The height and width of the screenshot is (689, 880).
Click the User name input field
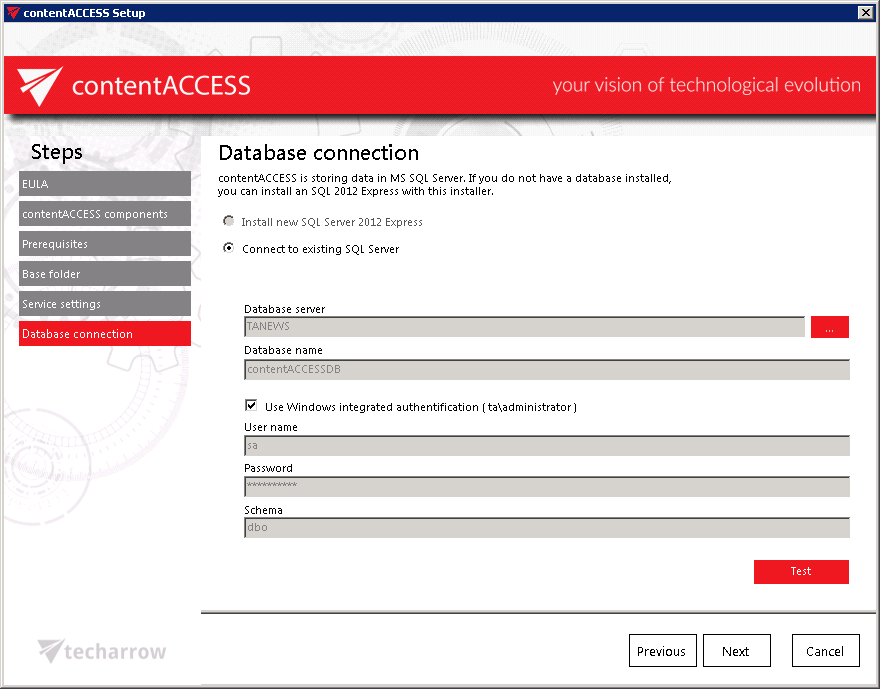pos(547,445)
